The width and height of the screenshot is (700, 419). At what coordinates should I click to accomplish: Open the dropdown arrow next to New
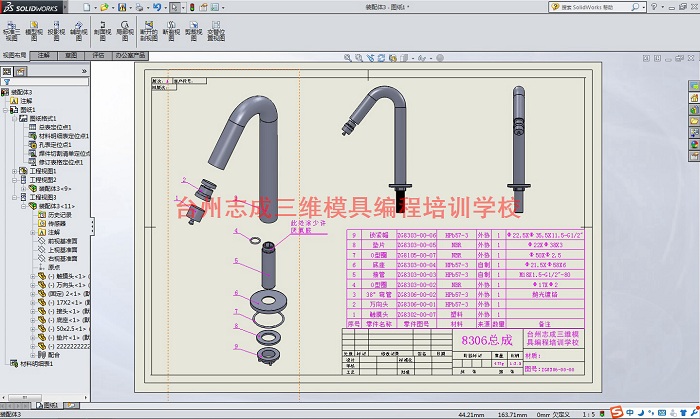(95, 8)
